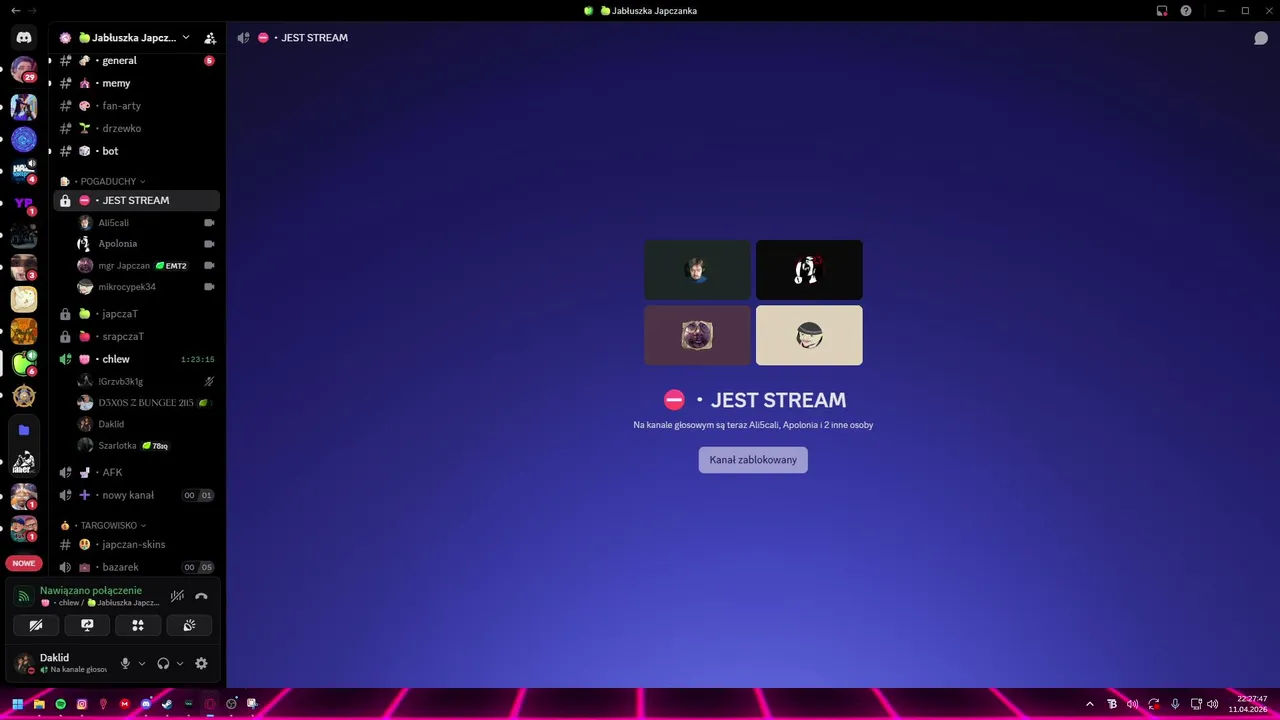
Task: Show hidden tray icons chevron
Action: click(x=1090, y=704)
